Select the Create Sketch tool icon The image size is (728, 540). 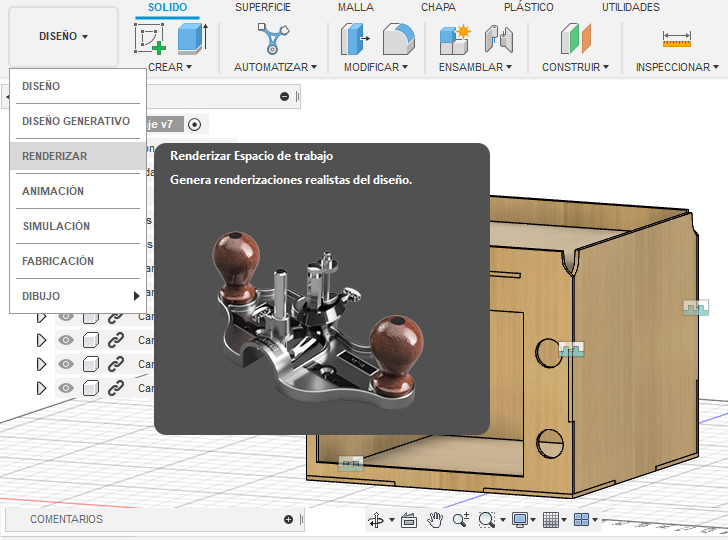pos(150,39)
